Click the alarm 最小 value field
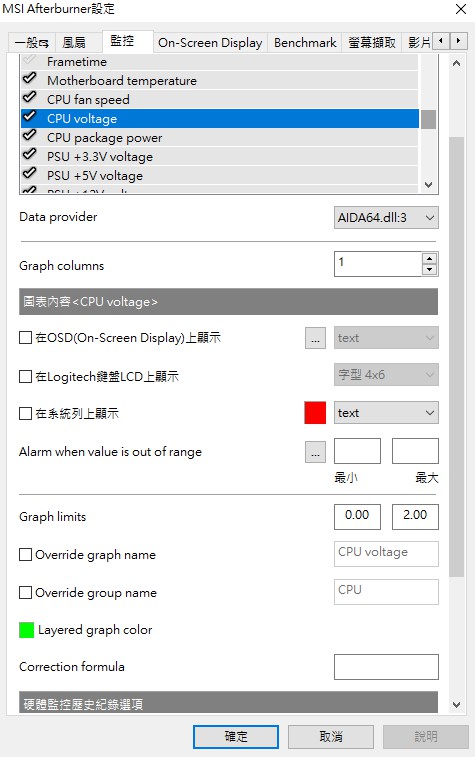Viewport: 475px width, 757px height. pos(357,450)
